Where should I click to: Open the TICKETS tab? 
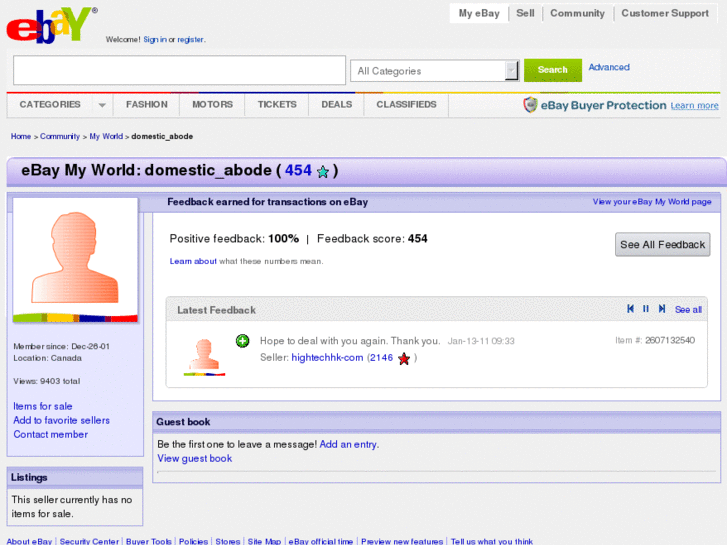(x=277, y=104)
